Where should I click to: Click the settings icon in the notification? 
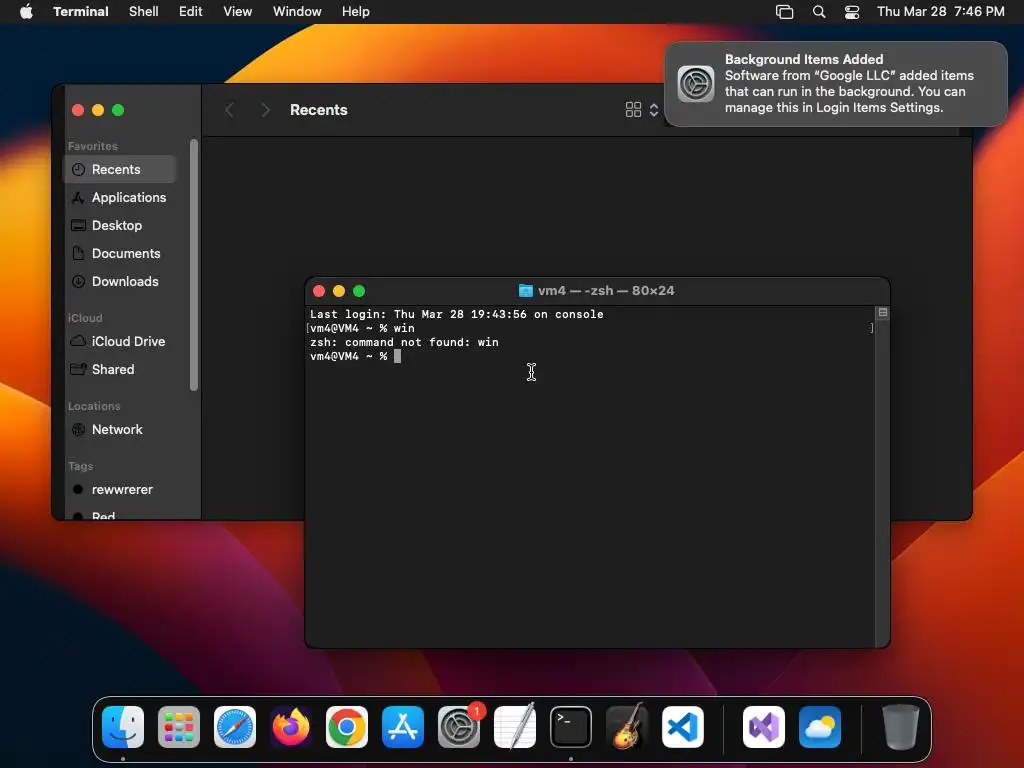point(696,84)
